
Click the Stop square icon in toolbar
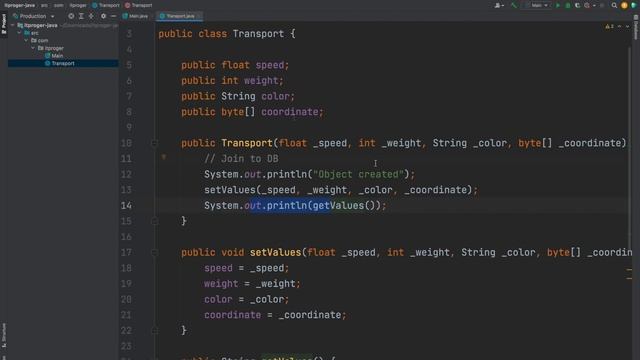602,5
